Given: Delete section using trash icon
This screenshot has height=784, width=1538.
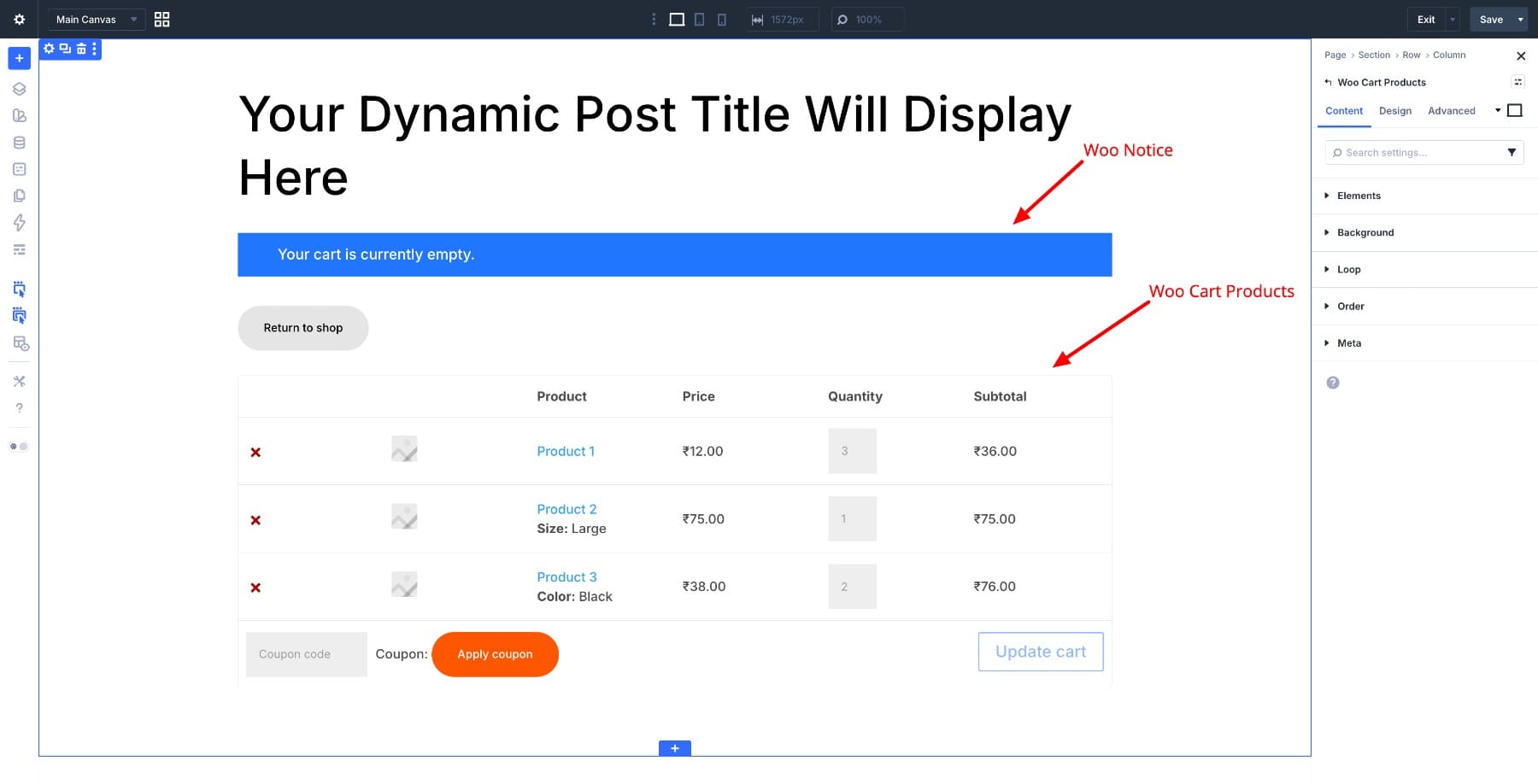Looking at the screenshot, I should click(81, 49).
